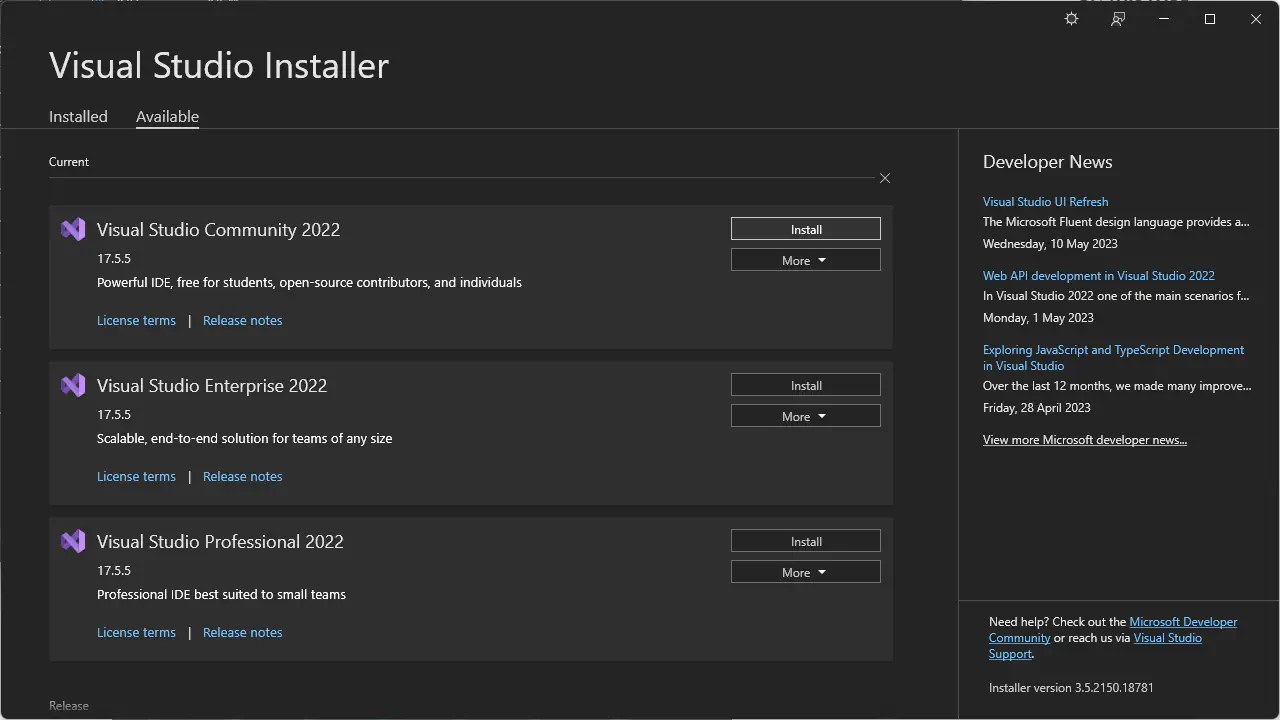The image size is (1280, 720).
Task: Click the Visual Studio Community 2022 title
Action: coord(218,229)
